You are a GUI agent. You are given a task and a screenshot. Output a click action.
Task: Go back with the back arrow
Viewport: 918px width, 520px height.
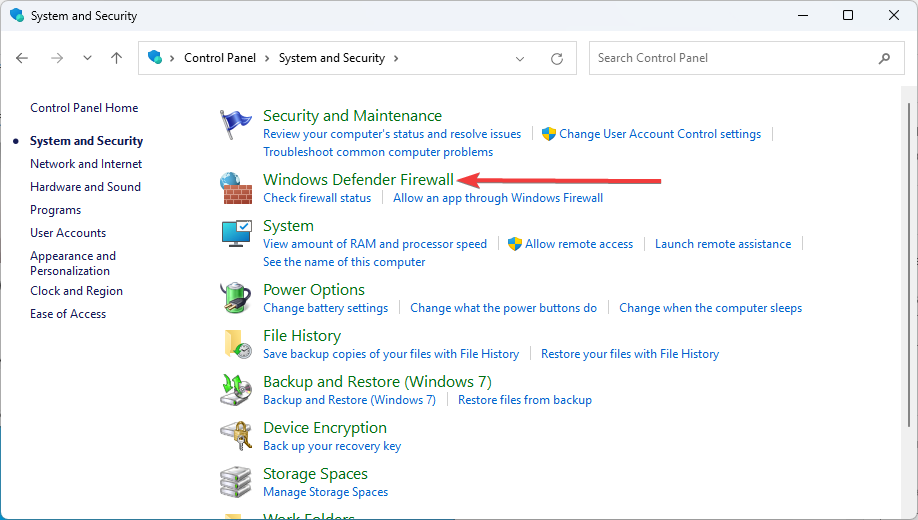pos(22,58)
